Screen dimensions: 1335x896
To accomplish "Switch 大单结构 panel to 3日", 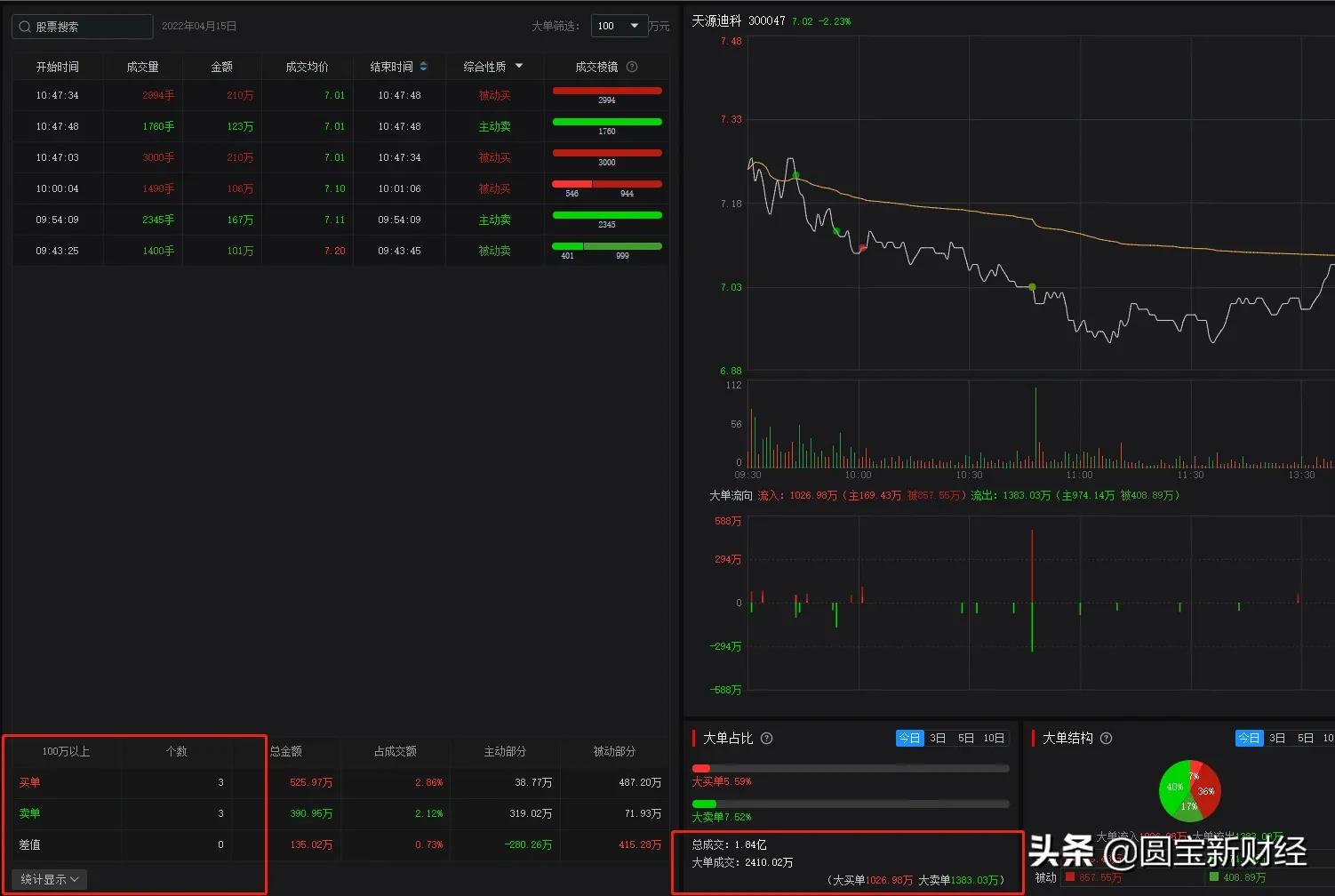I will pyautogui.click(x=1277, y=738).
